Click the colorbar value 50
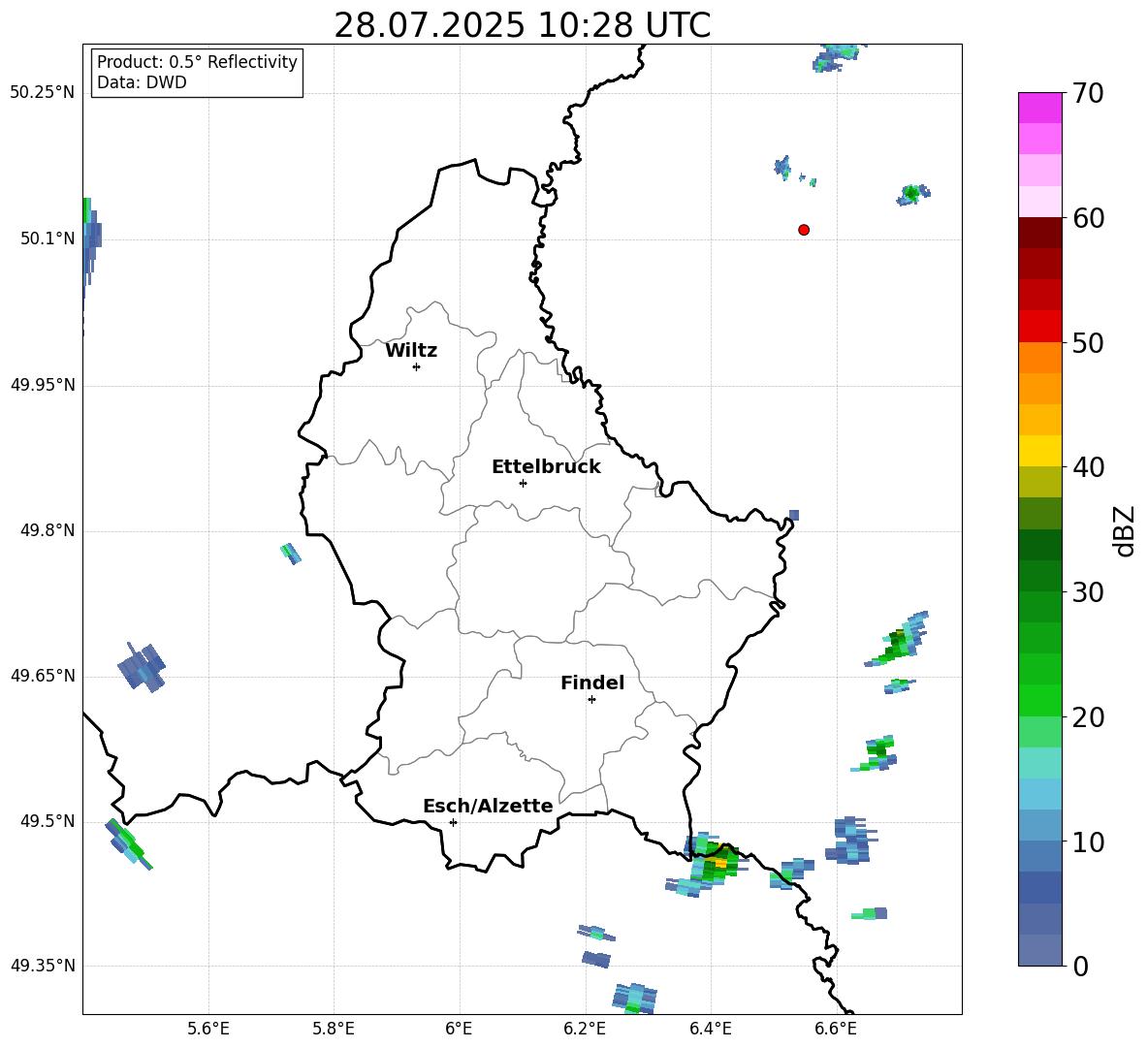The image size is (1148, 1048). (x=1088, y=342)
